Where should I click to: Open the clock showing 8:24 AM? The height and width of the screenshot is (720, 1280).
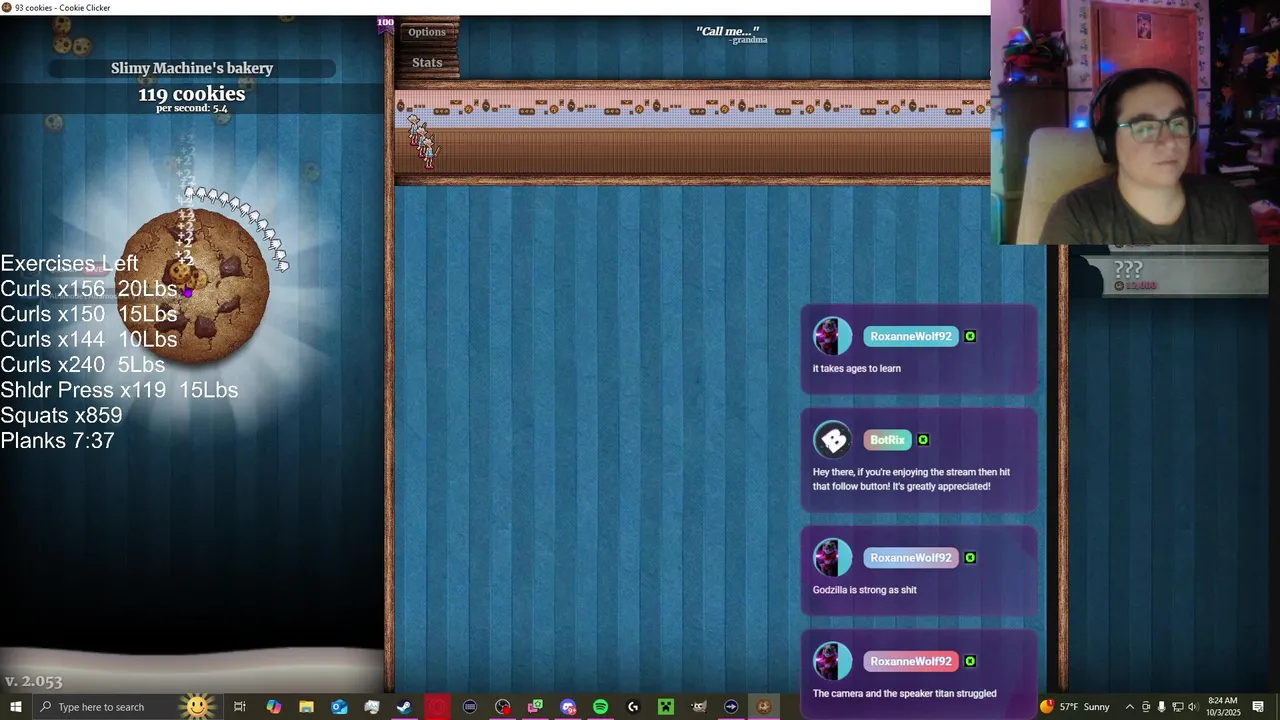[1222, 707]
